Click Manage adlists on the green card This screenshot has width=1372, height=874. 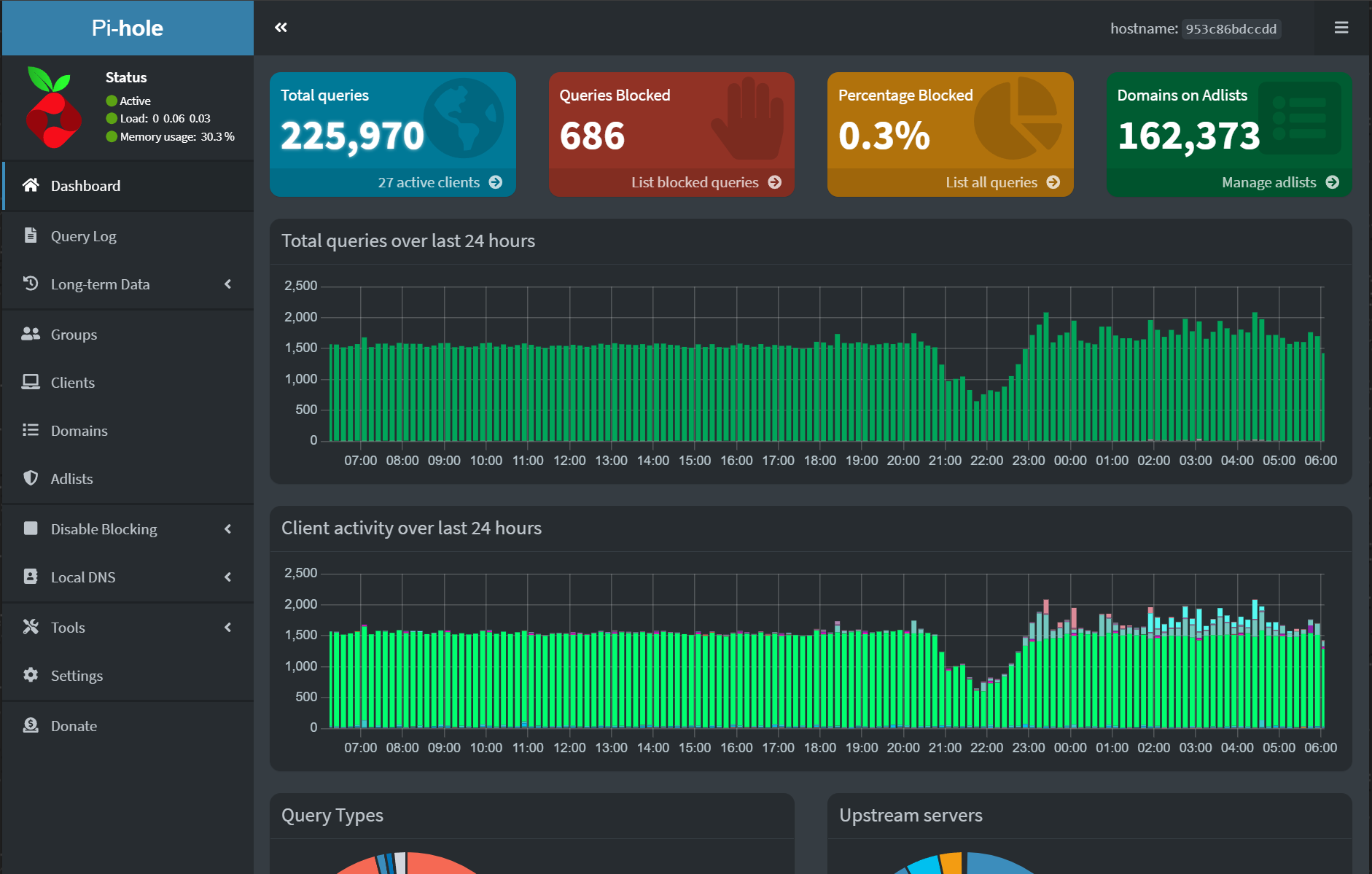point(1271,182)
